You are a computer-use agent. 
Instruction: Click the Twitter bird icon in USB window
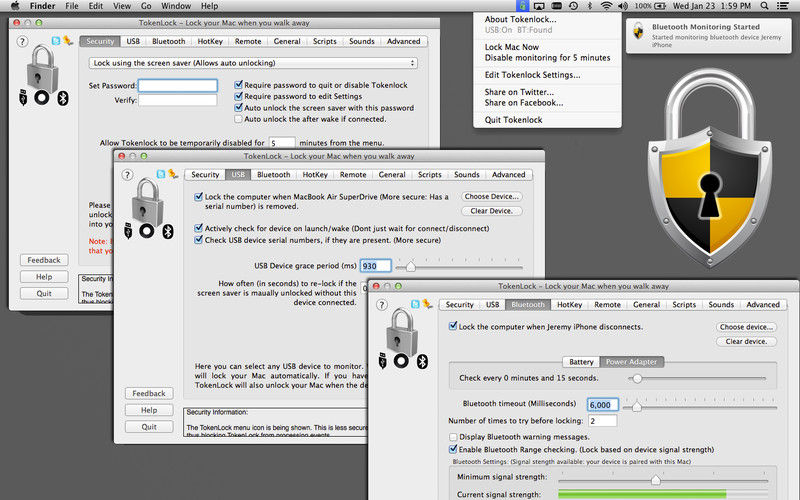161,174
